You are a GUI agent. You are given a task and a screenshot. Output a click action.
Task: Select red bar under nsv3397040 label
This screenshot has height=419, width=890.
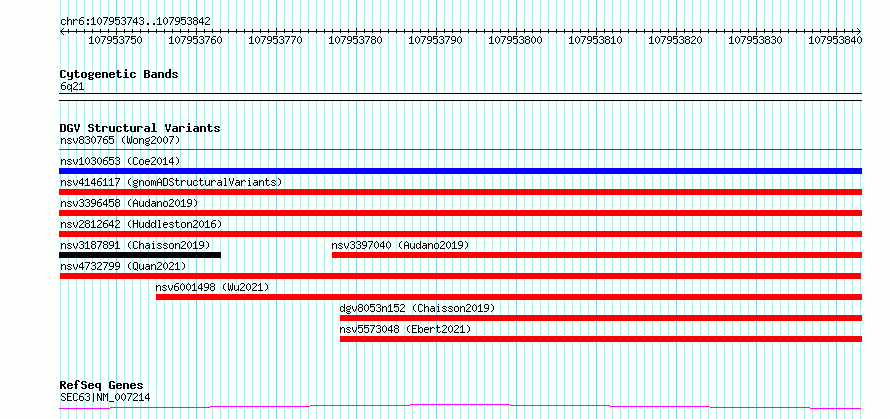[x=597, y=255]
